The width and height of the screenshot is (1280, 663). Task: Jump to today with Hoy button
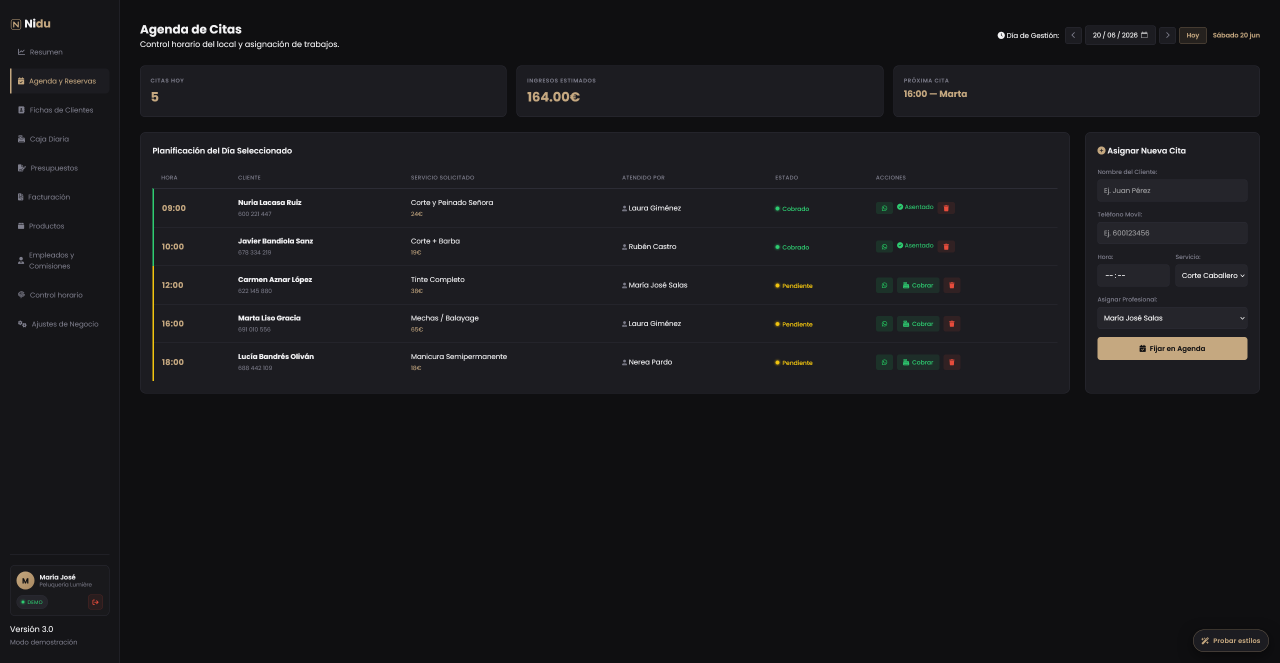(1192, 35)
